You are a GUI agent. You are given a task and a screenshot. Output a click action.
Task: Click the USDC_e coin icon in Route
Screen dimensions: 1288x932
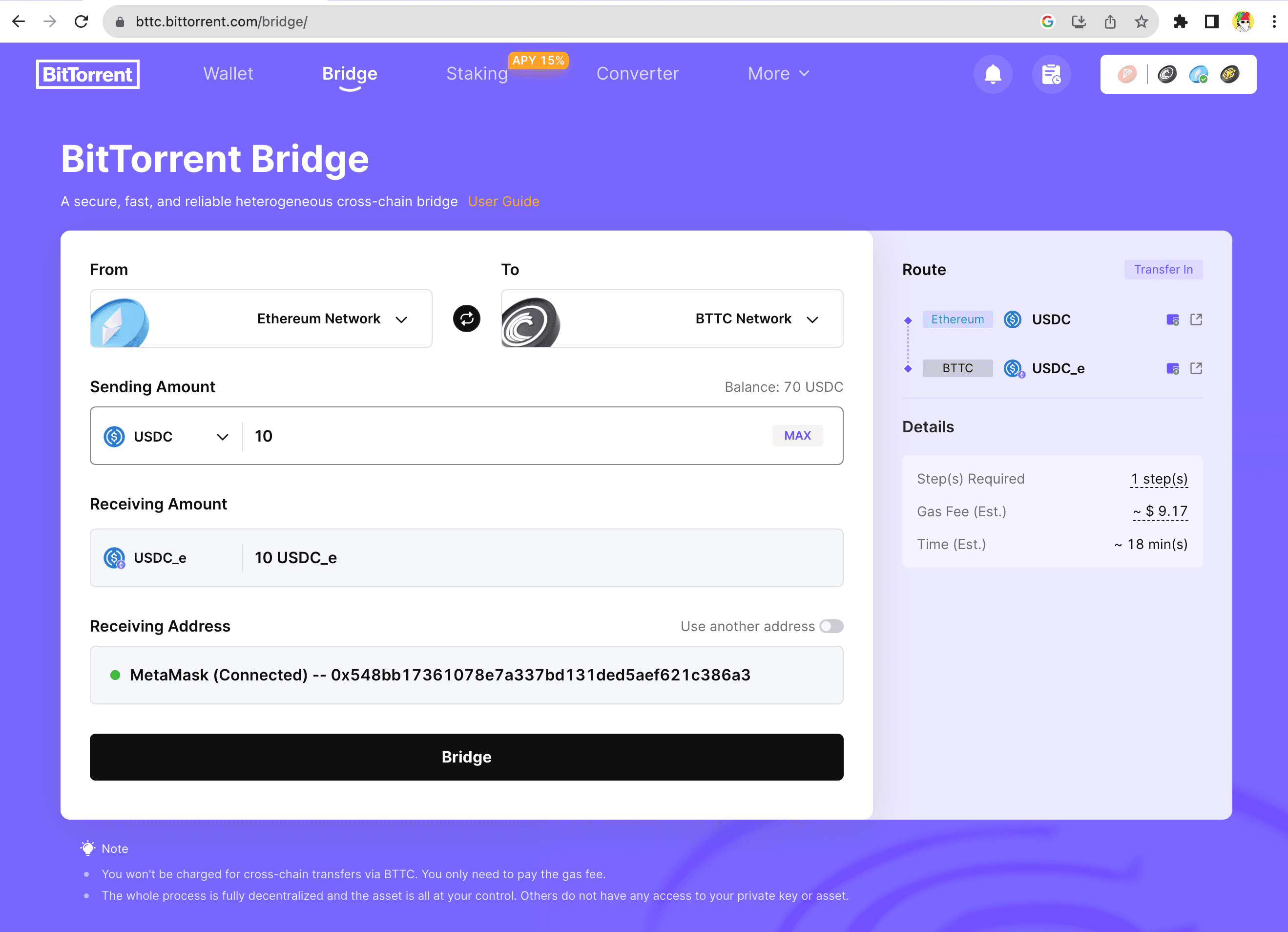coord(1014,369)
